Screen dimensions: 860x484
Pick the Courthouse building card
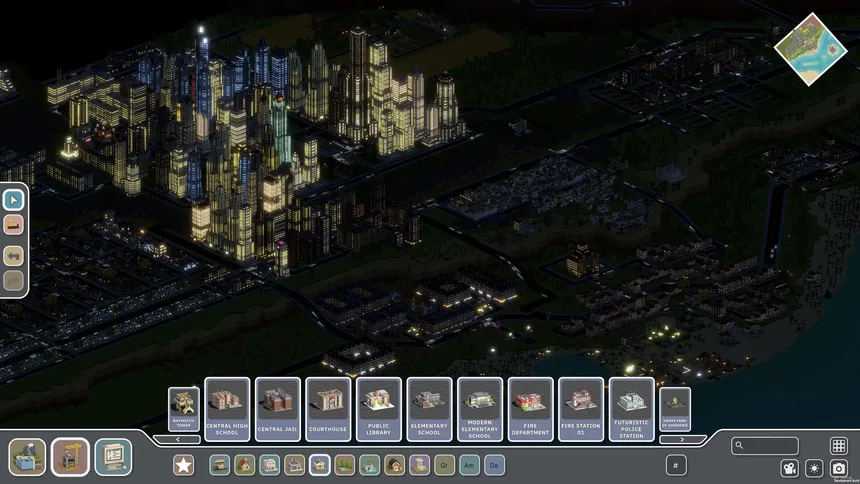pyautogui.click(x=328, y=409)
